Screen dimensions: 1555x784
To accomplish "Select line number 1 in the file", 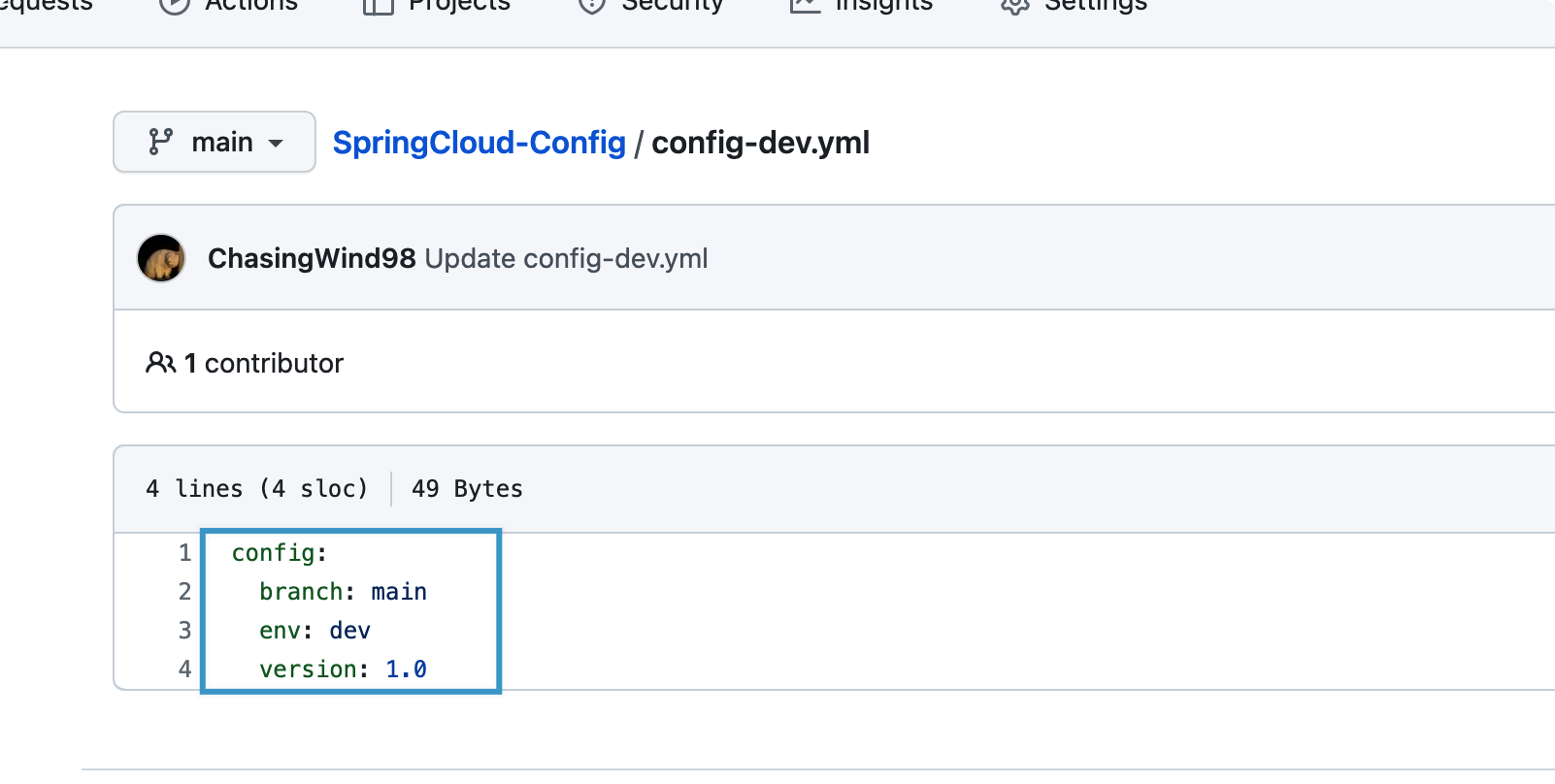I will pyautogui.click(x=184, y=553).
